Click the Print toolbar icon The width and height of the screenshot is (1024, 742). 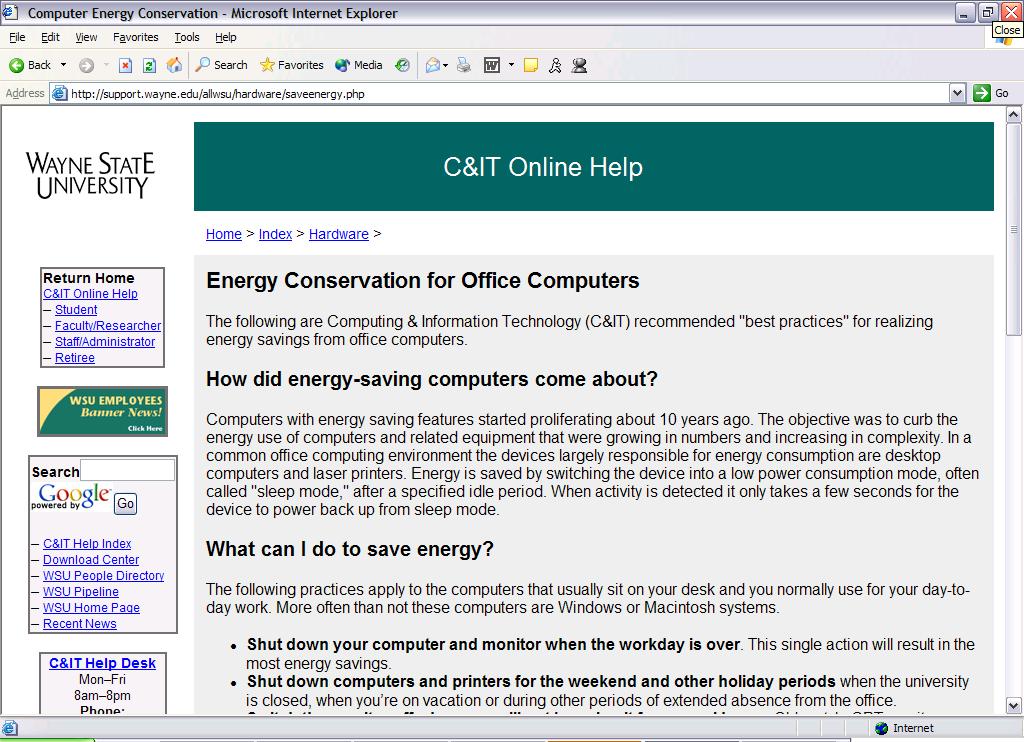[x=464, y=65]
